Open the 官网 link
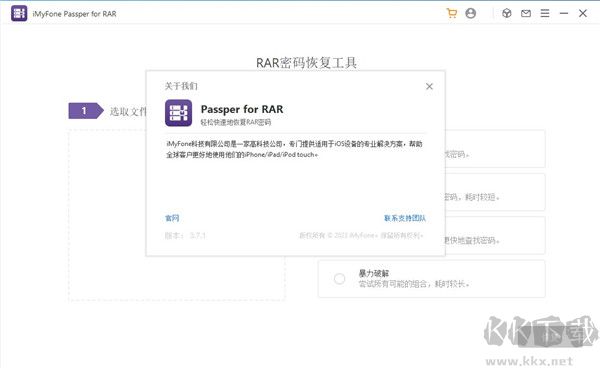 click(x=172, y=218)
